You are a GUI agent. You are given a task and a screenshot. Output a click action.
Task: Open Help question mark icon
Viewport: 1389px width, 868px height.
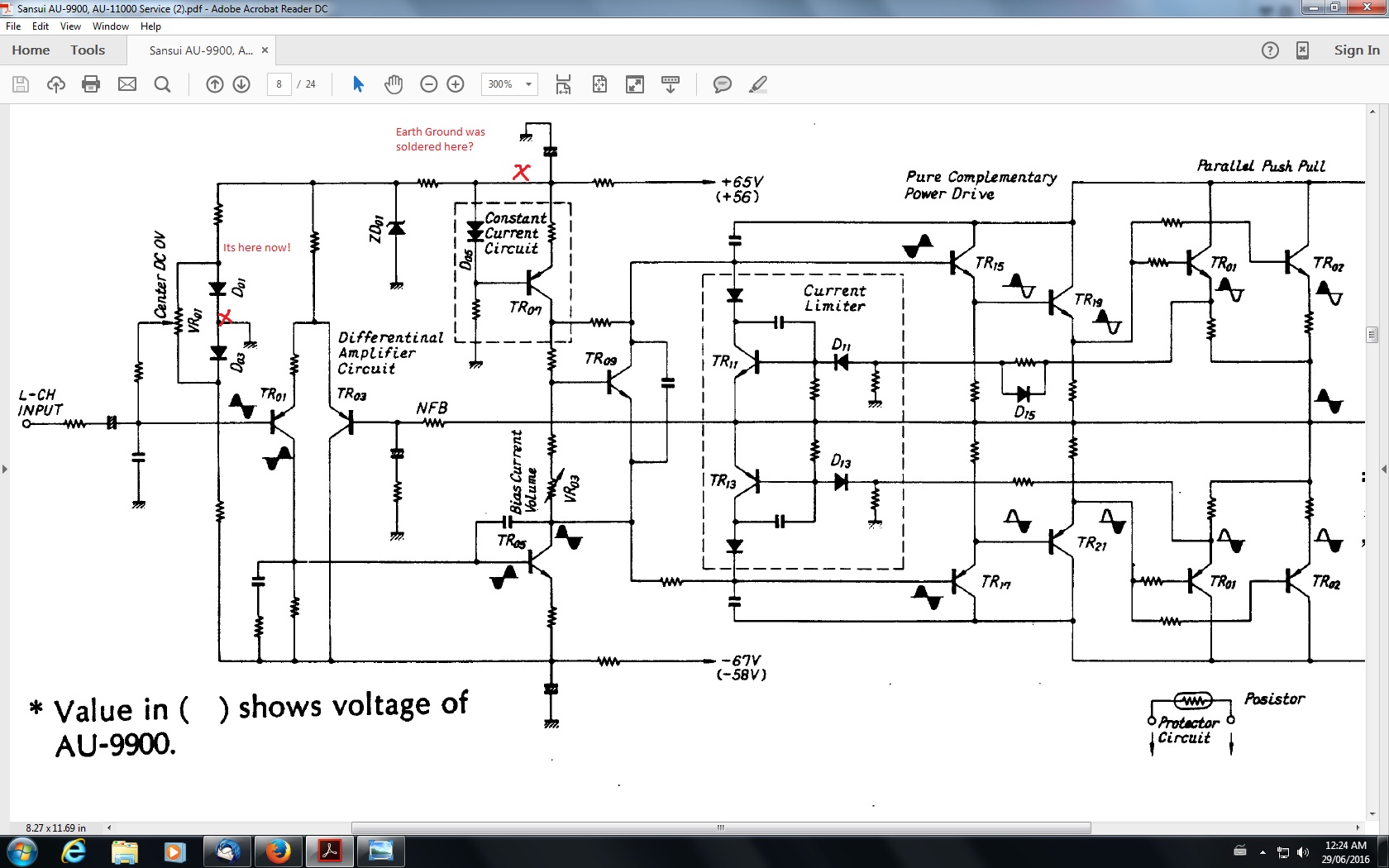tap(1271, 50)
